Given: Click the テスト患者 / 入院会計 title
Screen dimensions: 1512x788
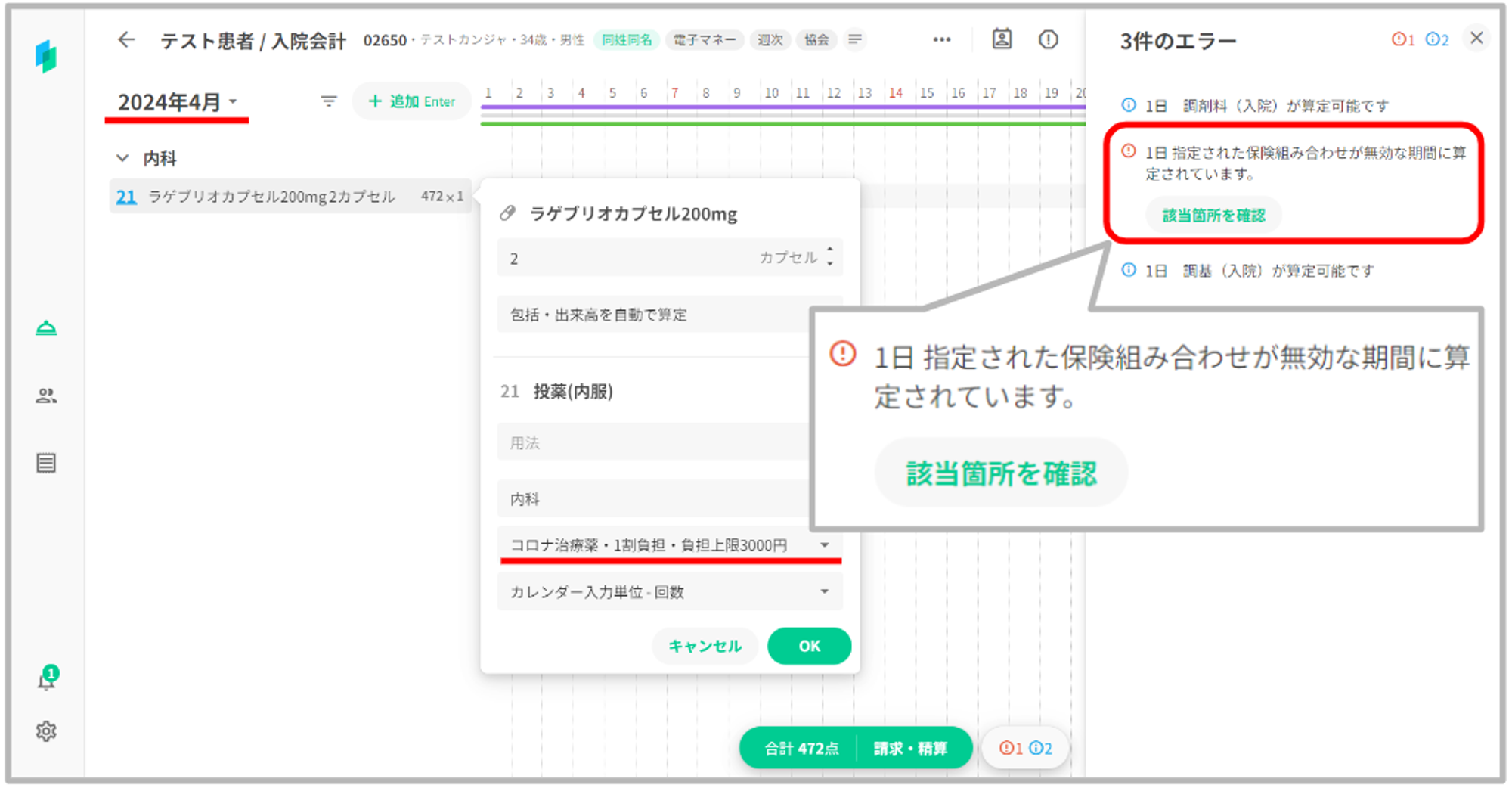Looking at the screenshot, I should point(253,41).
